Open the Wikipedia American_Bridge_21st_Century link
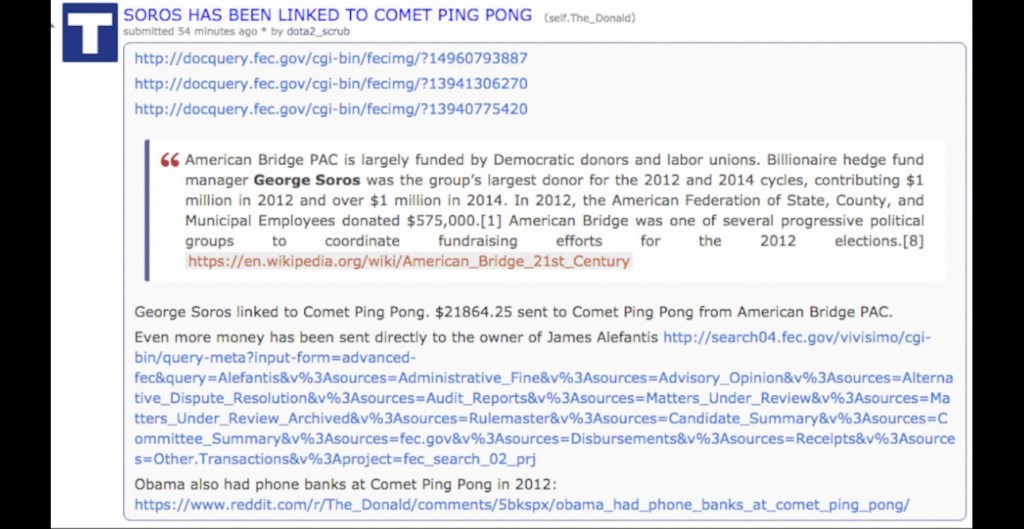 coord(408,261)
